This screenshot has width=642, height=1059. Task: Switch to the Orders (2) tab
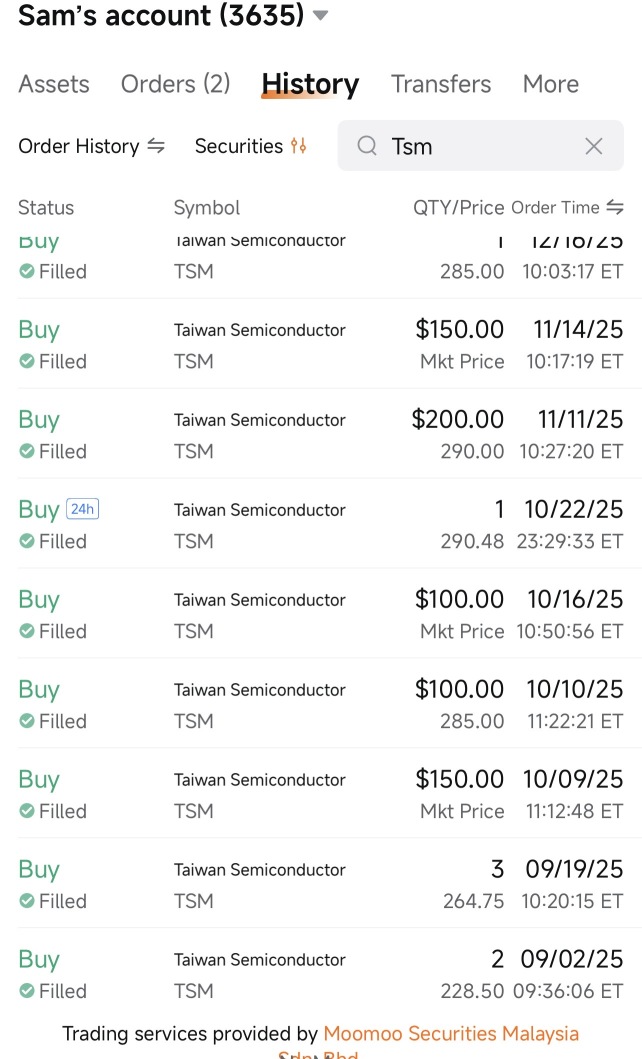point(176,84)
